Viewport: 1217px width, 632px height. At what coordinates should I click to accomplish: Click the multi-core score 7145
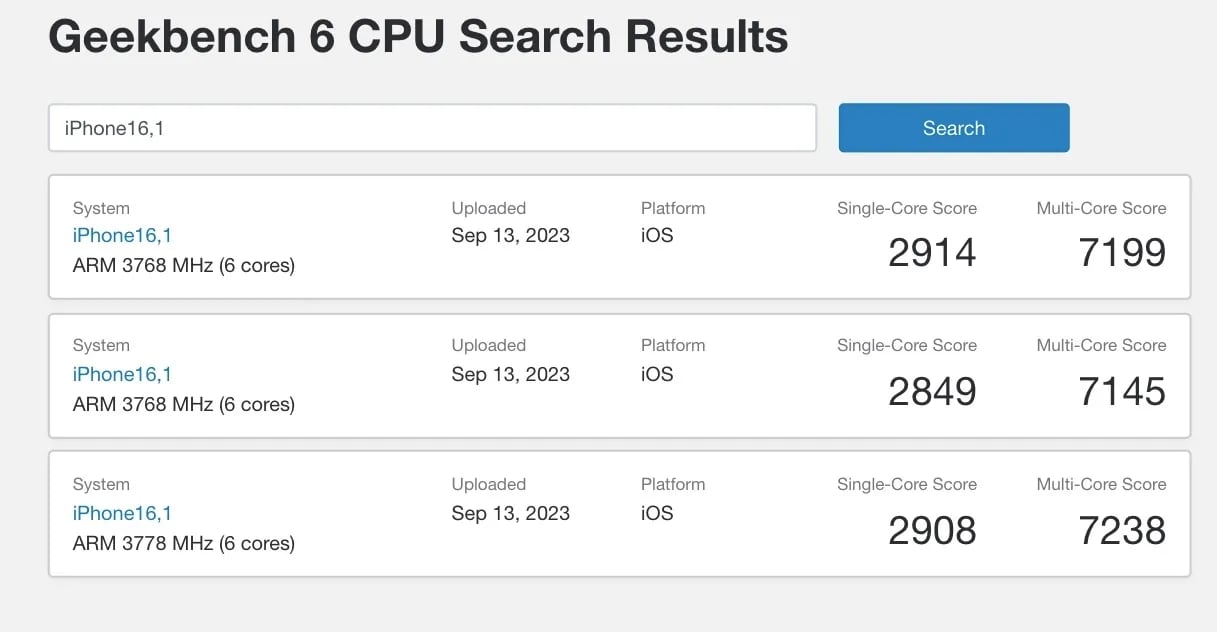[x=1121, y=391]
